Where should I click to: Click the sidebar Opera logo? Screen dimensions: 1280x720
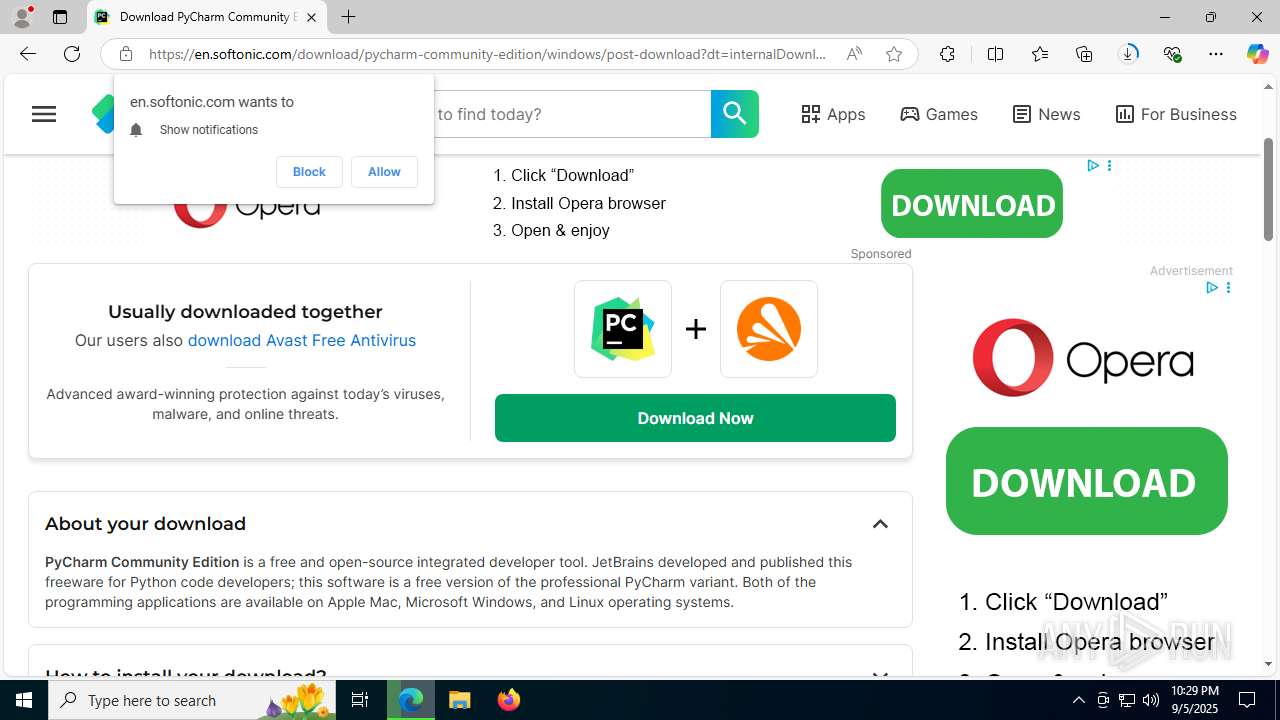[x=1083, y=358]
